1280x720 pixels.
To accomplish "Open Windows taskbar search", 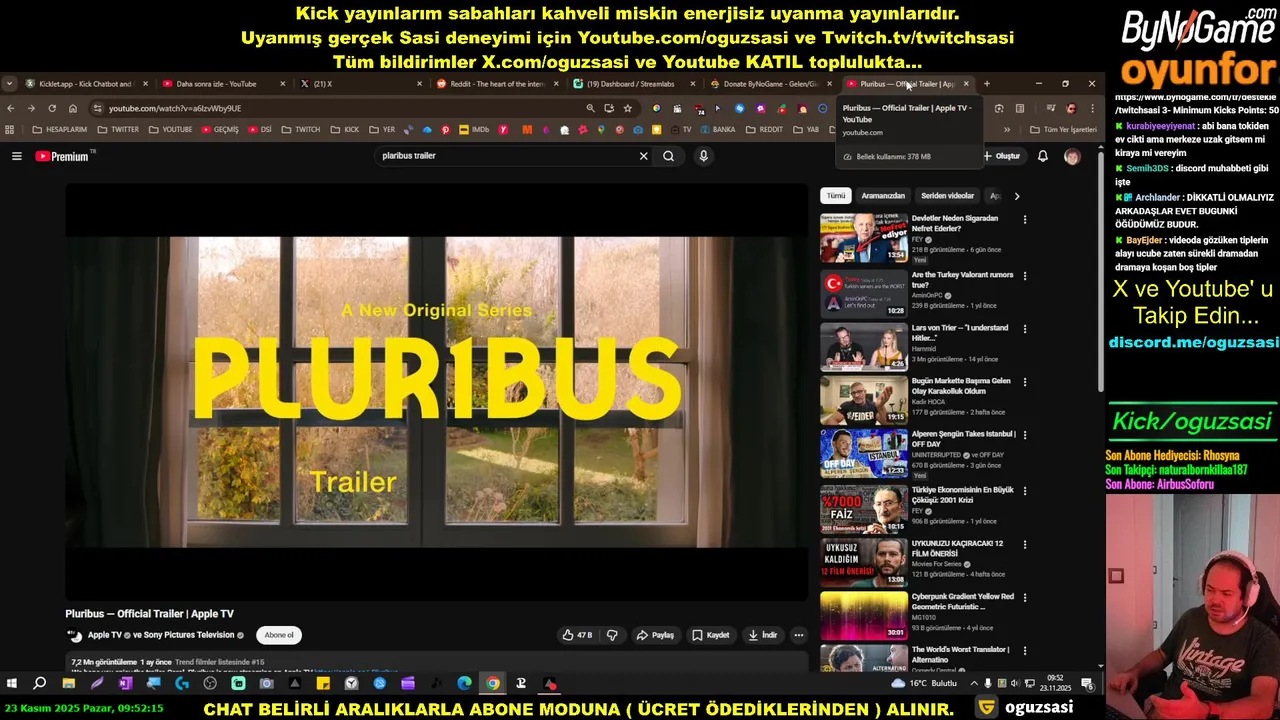I will pyautogui.click(x=40, y=684).
